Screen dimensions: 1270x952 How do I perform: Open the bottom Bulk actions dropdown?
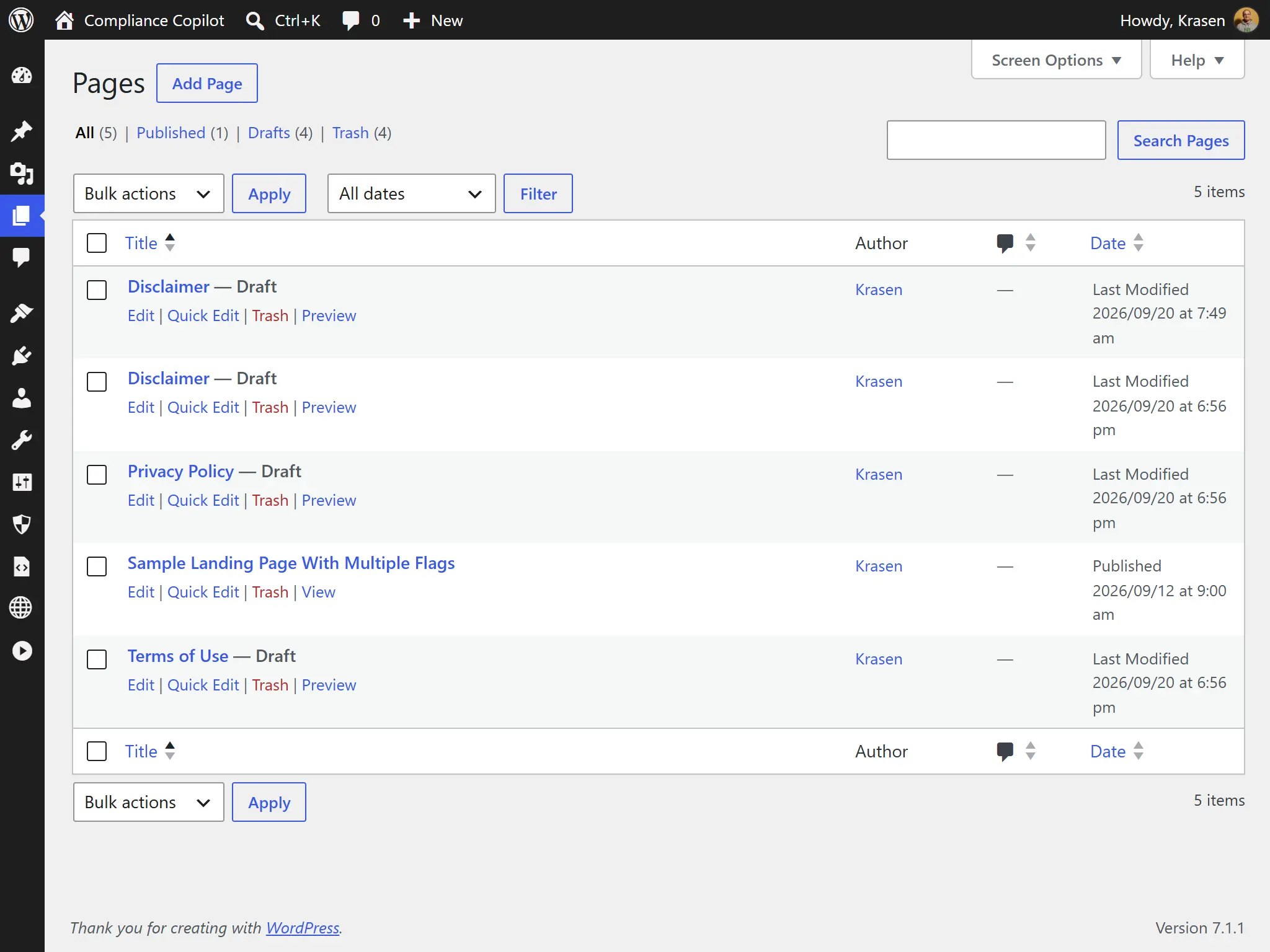(x=148, y=802)
